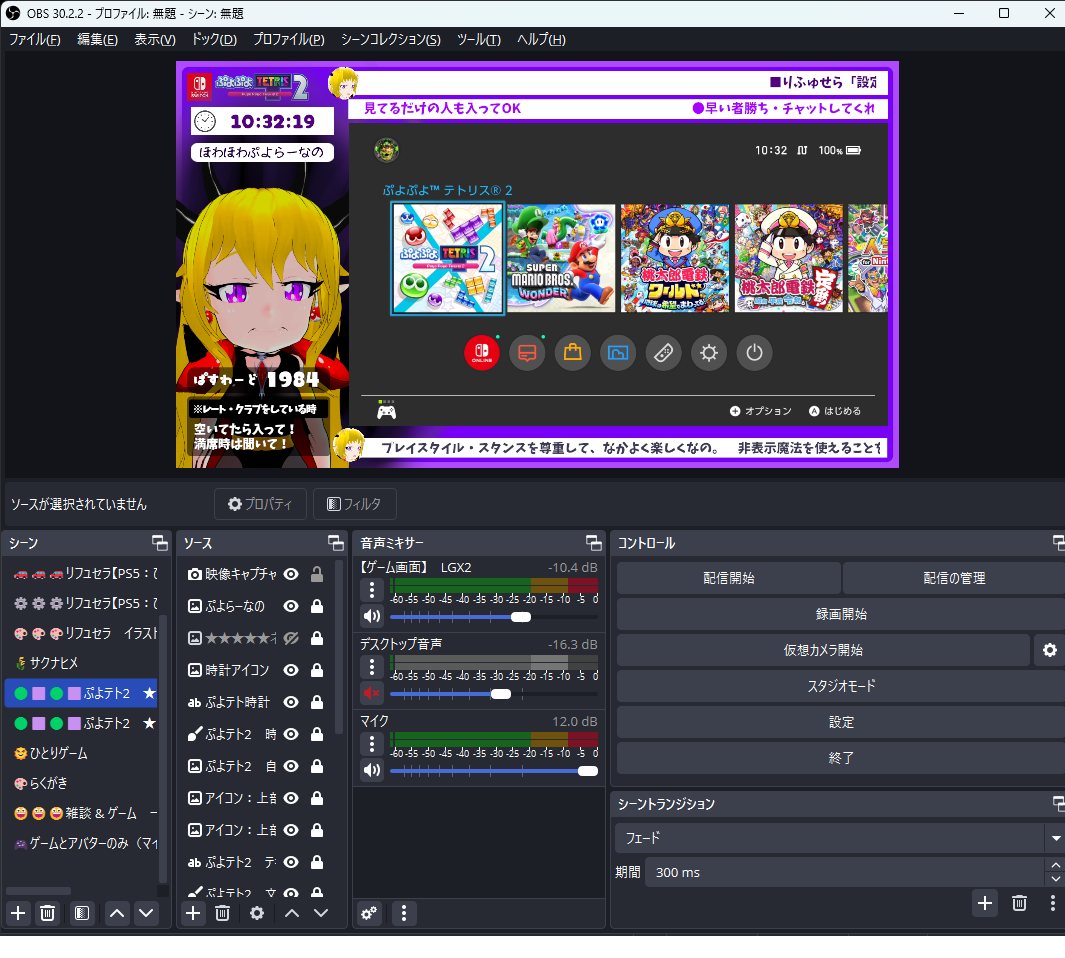Open advanced audio properties gears icon

(370, 912)
